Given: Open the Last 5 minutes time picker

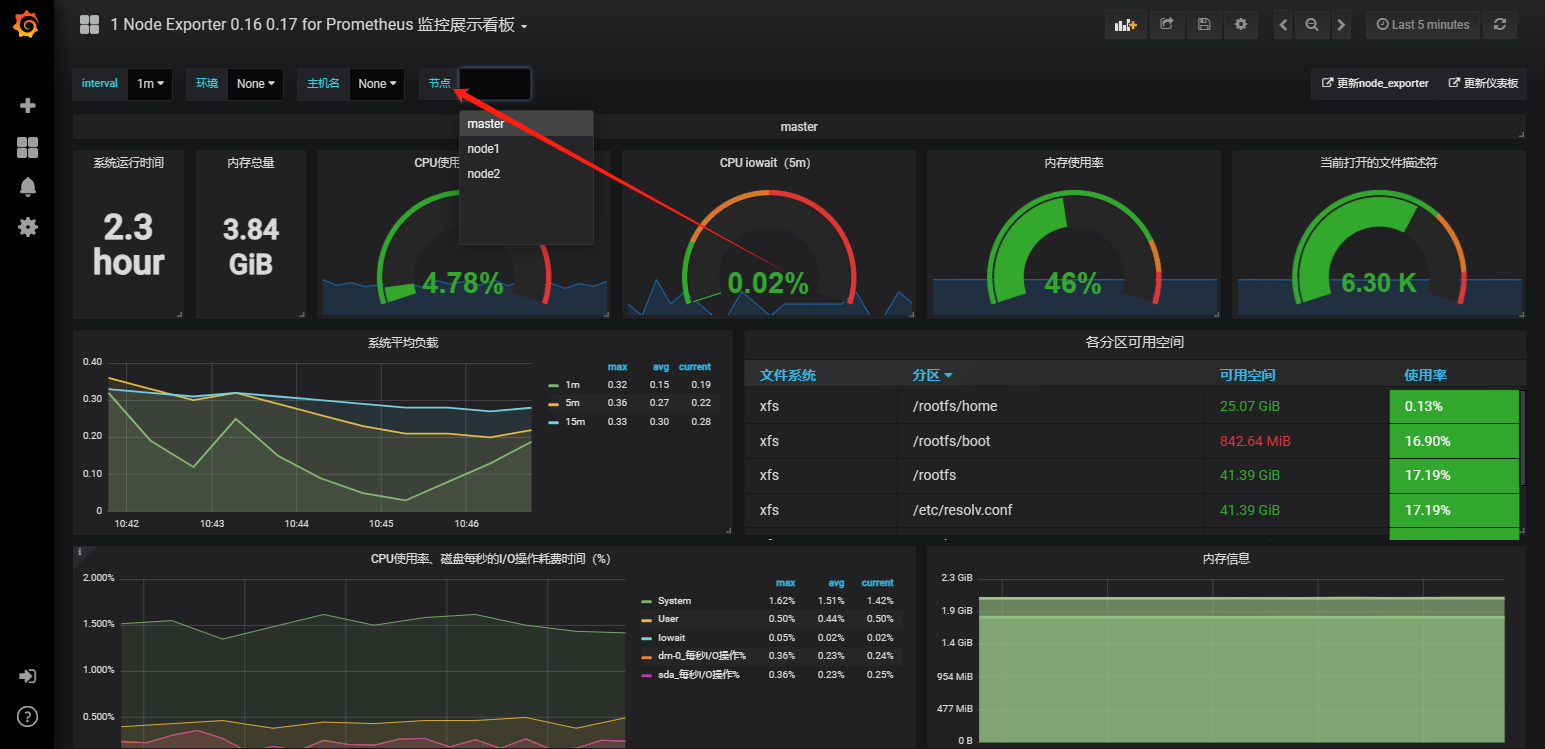Looking at the screenshot, I should click(1422, 25).
